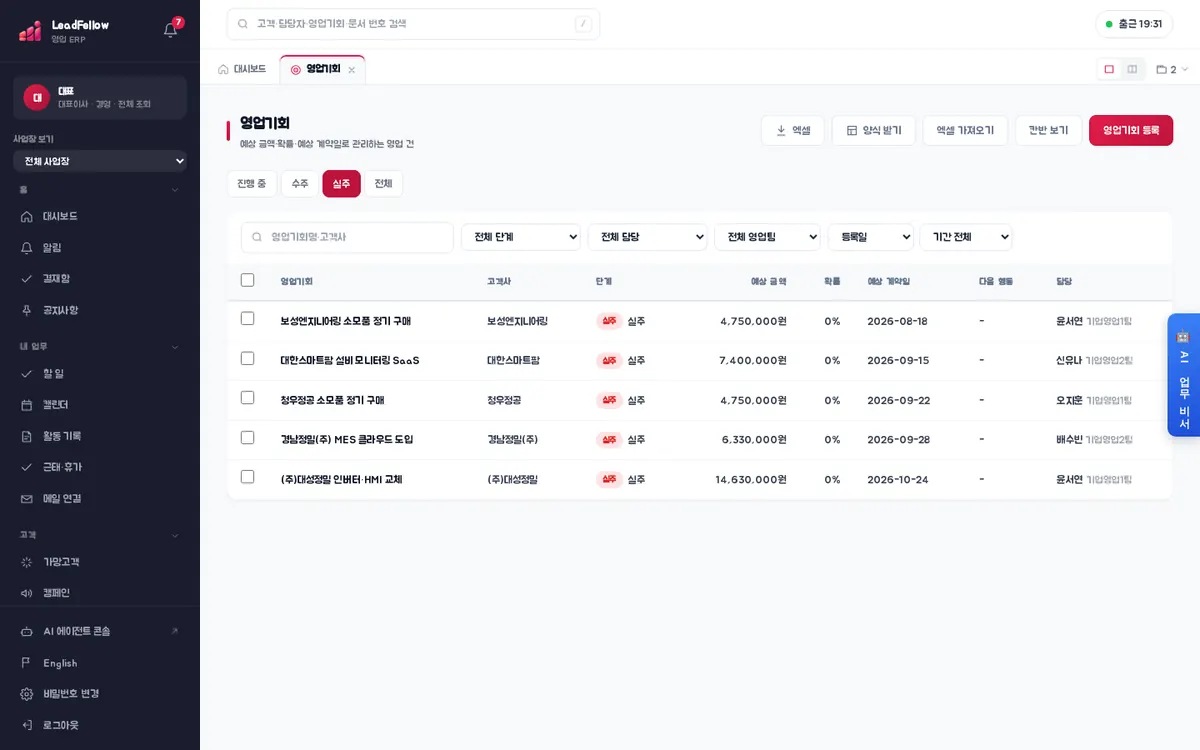Click the 비밀번호 변경 gear icon
This screenshot has width=1200, height=750.
point(27,694)
